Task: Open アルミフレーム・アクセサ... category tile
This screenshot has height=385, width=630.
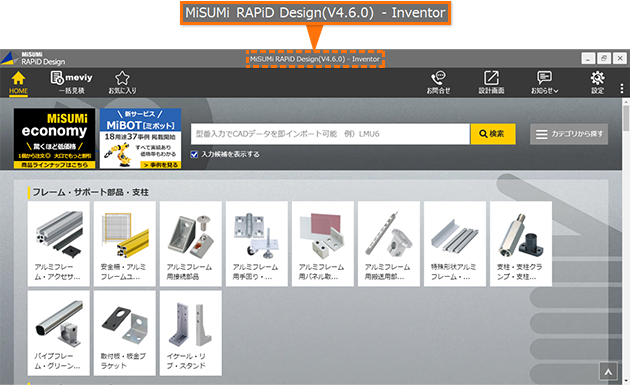Action: click(x=59, y=244)
